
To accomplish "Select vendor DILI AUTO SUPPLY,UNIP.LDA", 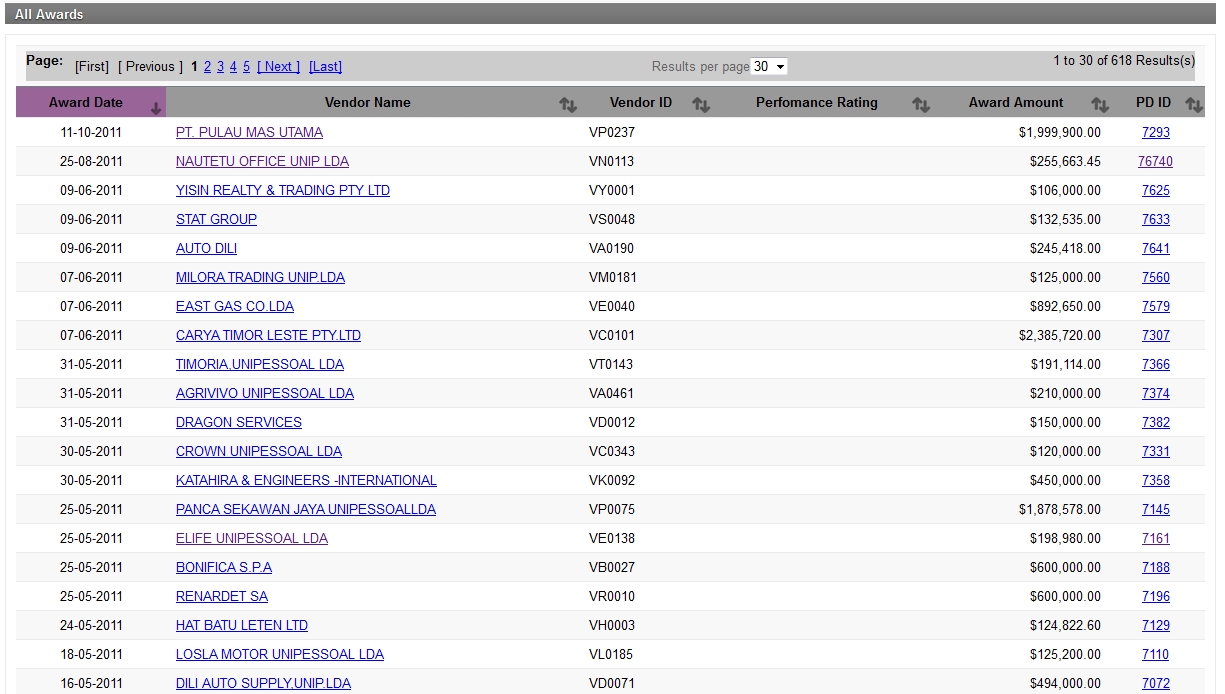I will click(x=263, y=683).
